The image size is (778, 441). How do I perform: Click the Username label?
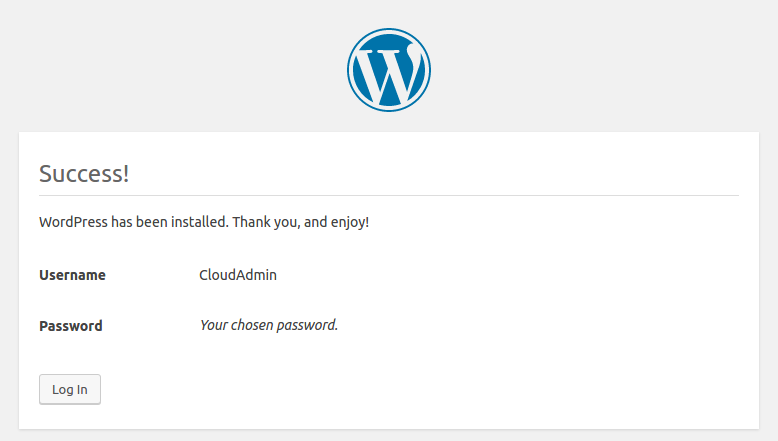72,275
